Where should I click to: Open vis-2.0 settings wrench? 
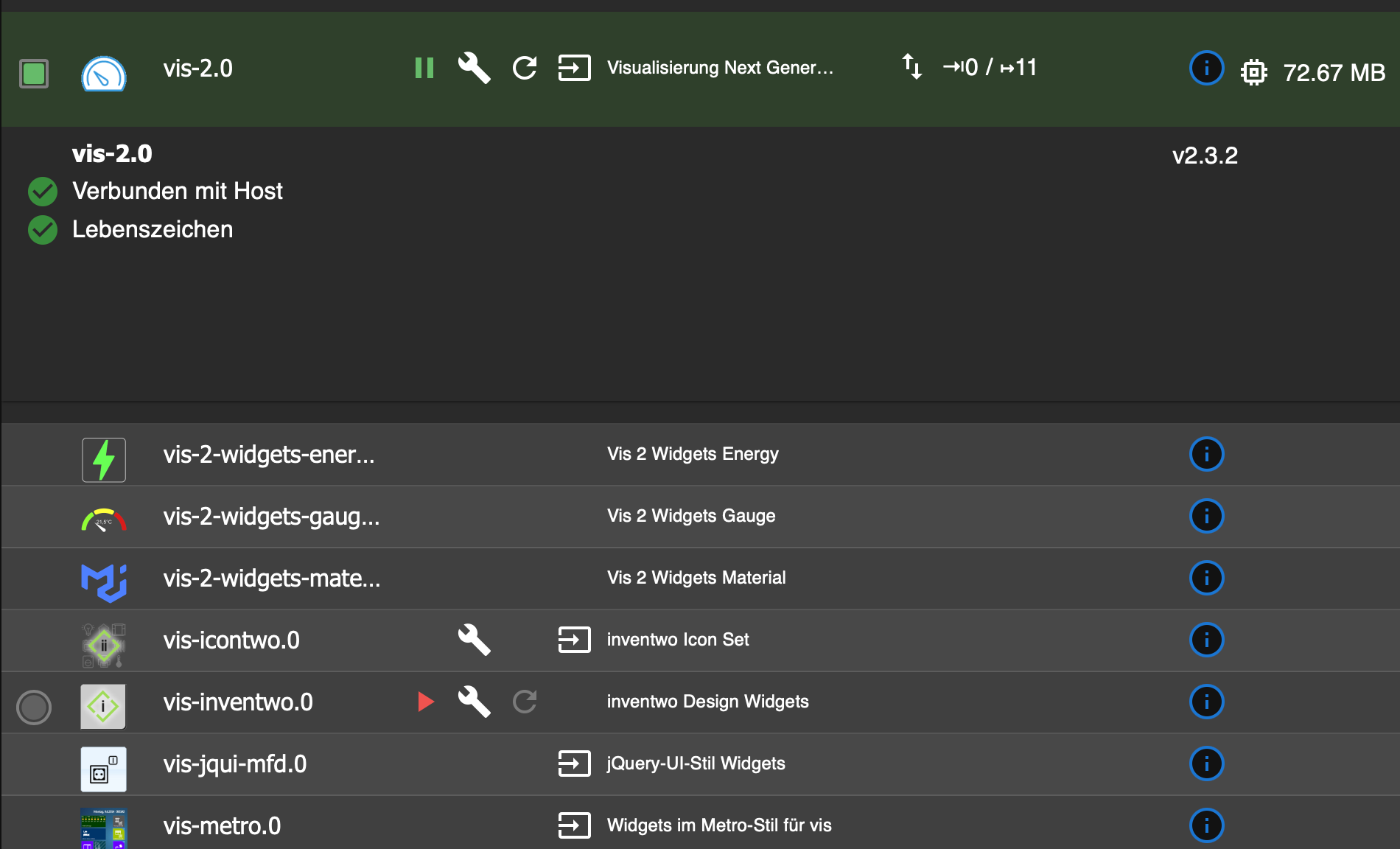[474, 69]
